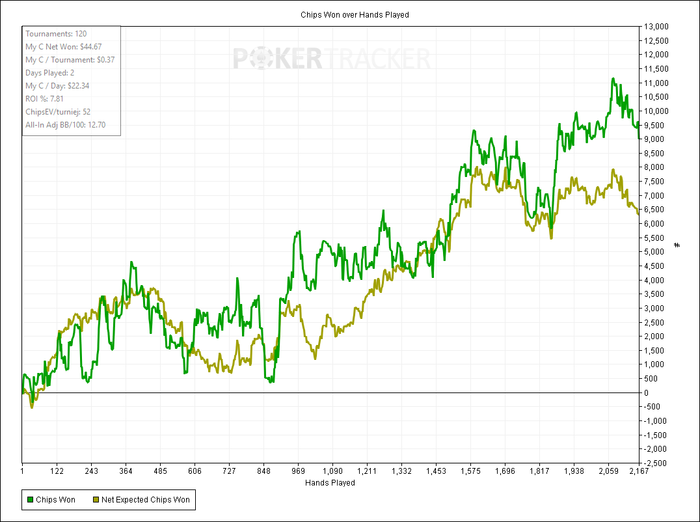Click the 13,000 y-axis value
This screenshot has width=700, height=522.
[x=656, y=27]
